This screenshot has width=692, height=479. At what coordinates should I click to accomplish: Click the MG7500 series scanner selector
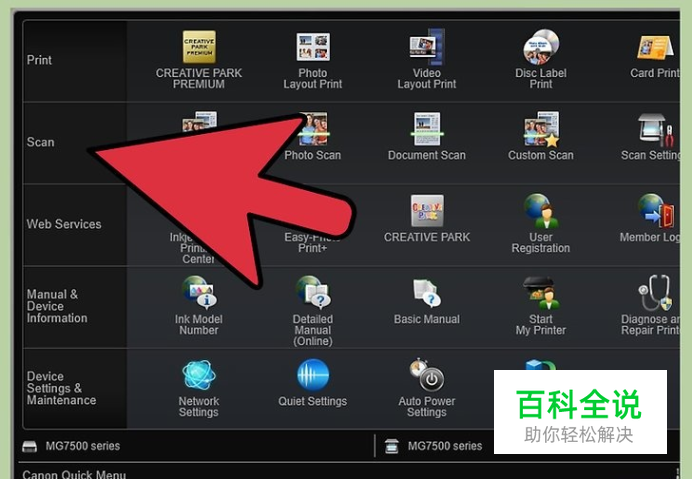tap(433, 446)
